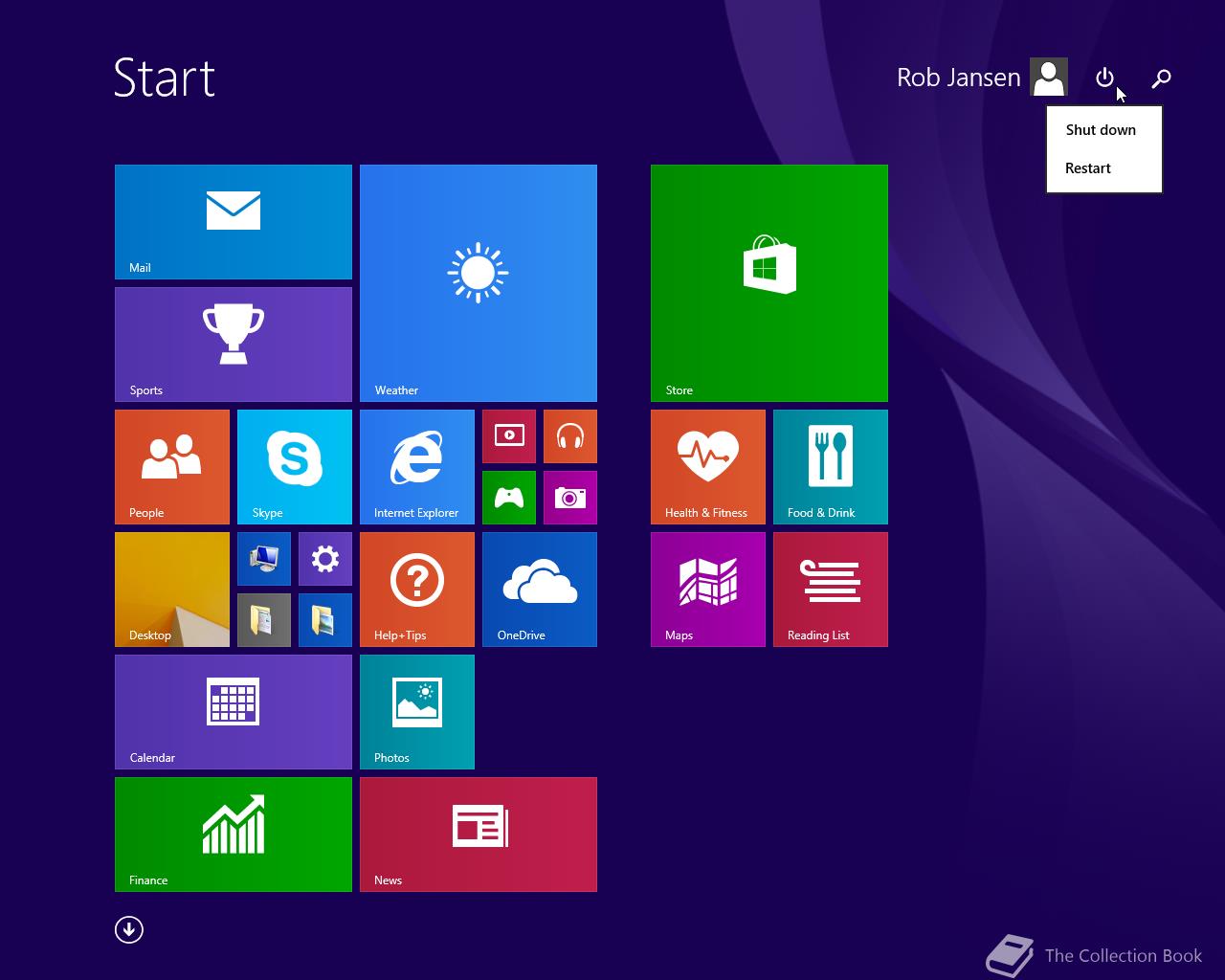Open the small Music headphones tile
The width and height of the screenshot is (1225, 980).
point(570,436)
